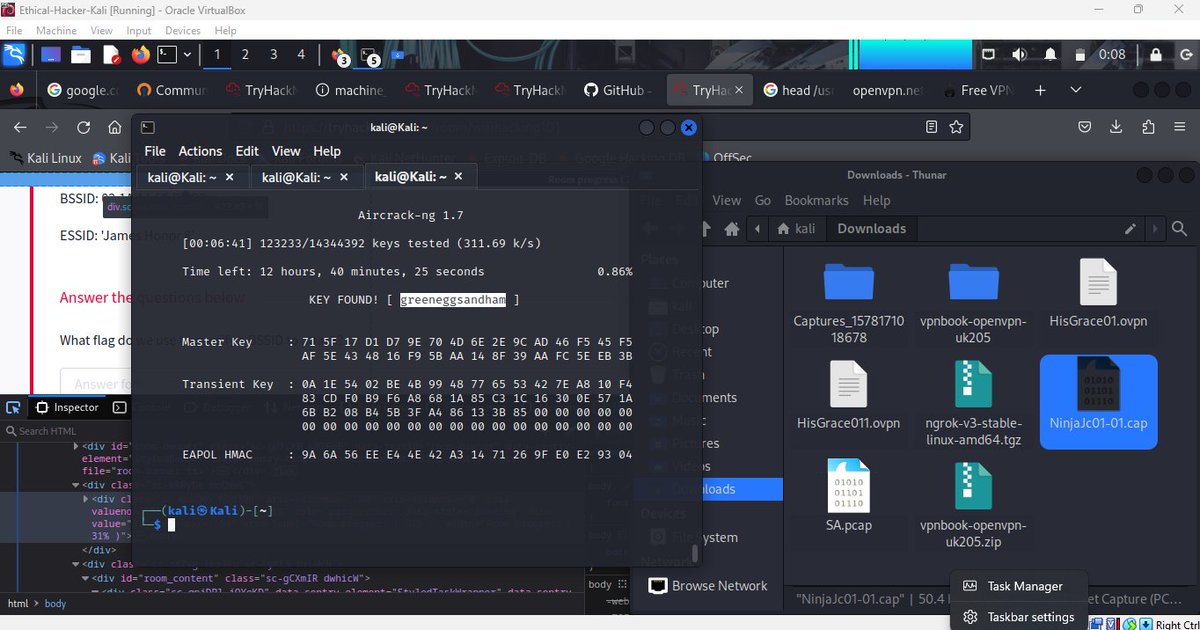Launch the text editor from the panel
1200x630 pixels.
tap(111, 54)
